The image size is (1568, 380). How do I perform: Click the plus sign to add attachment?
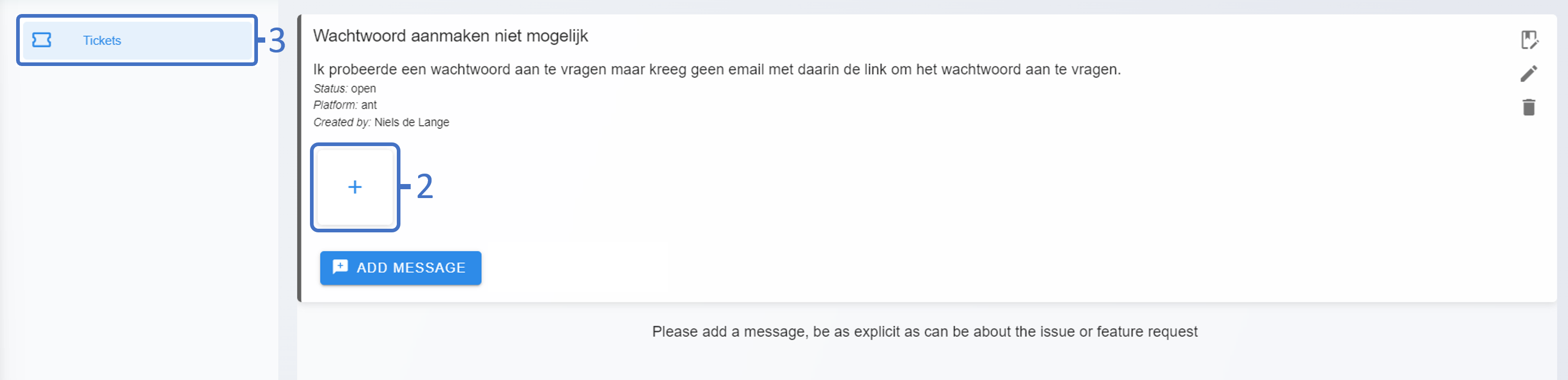[355, 187]
